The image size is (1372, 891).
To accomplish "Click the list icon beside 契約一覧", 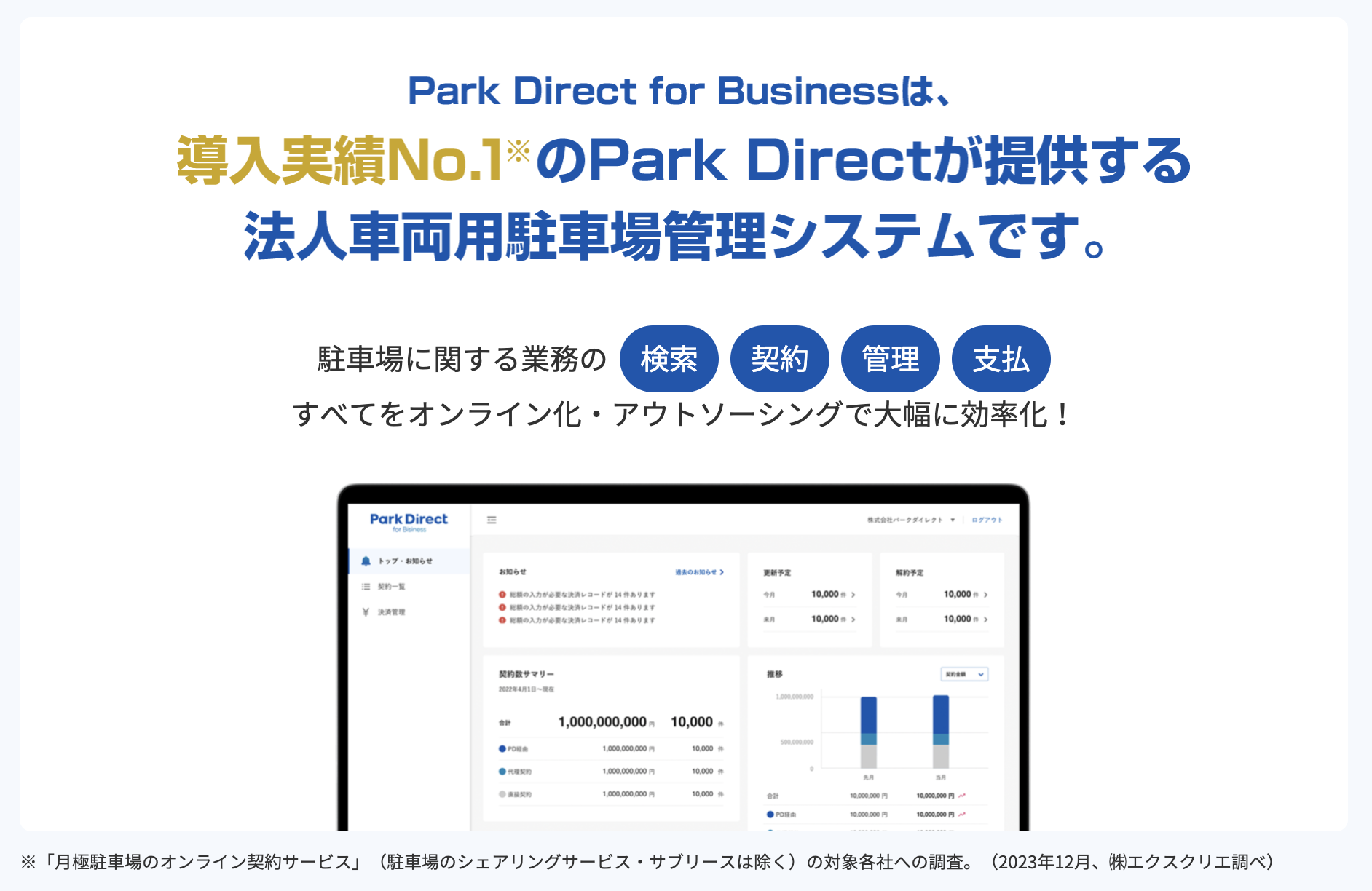I will pos(366,587).
